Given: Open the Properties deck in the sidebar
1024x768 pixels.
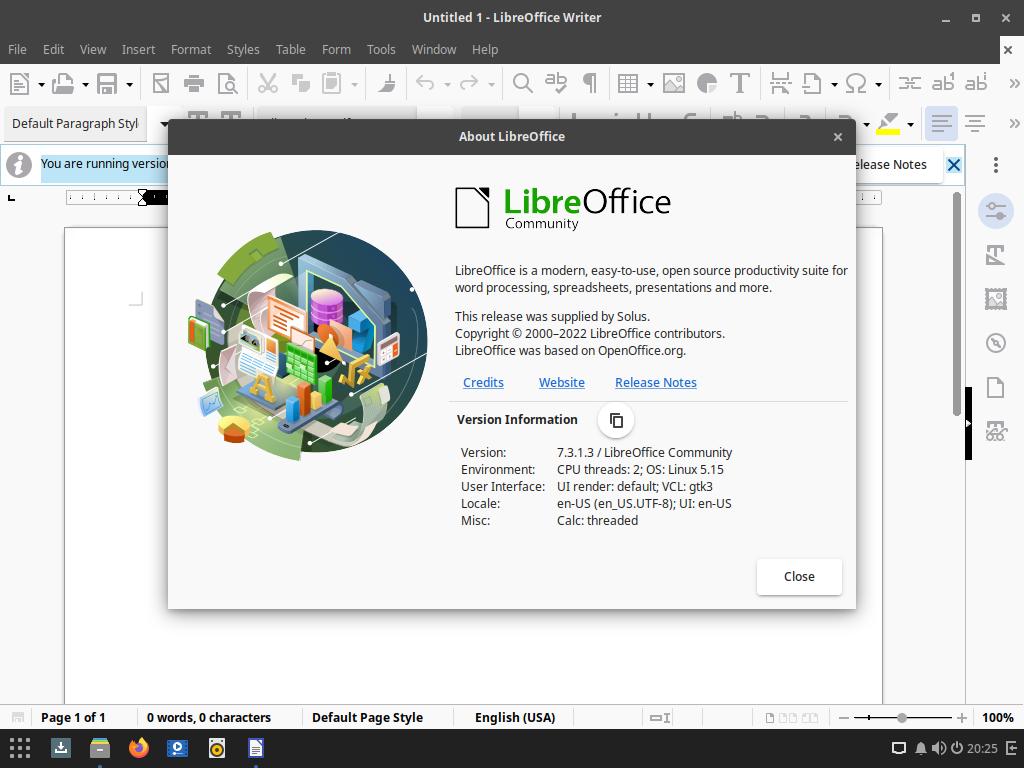Looking at the screenshot, I should [x=996, y=211].
